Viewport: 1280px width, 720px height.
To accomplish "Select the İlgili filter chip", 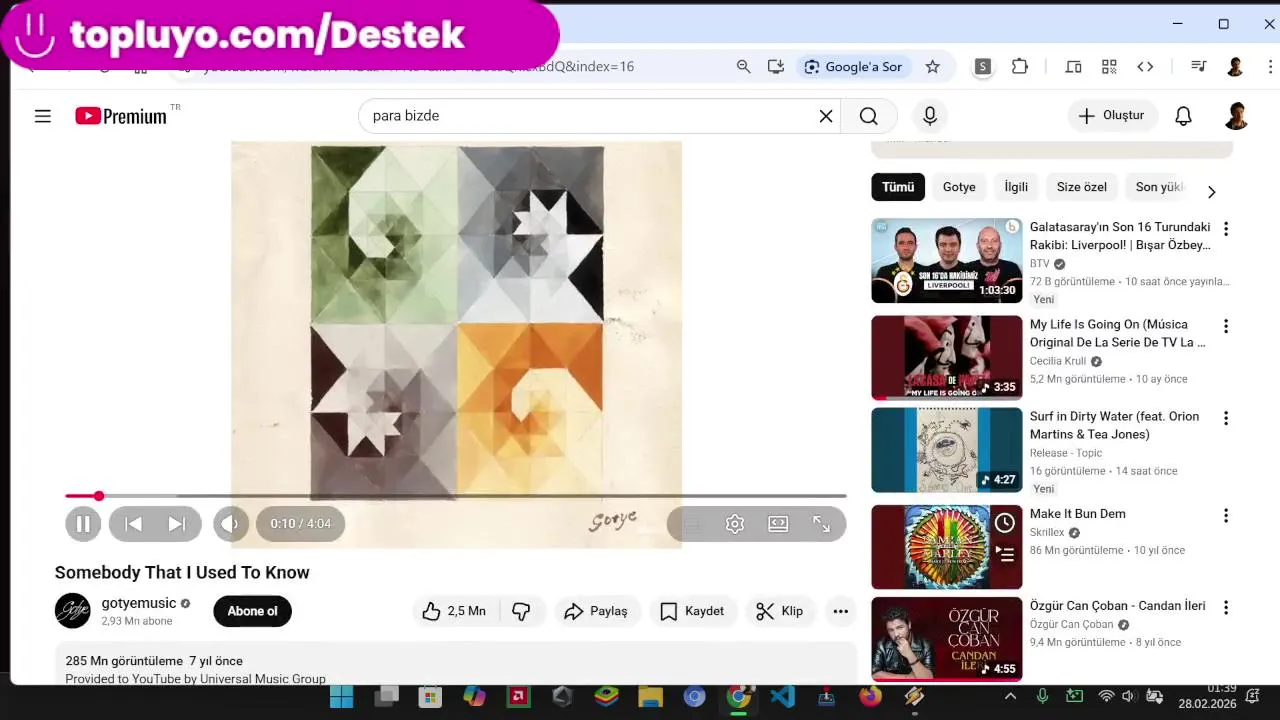I will pos(1016,187).
